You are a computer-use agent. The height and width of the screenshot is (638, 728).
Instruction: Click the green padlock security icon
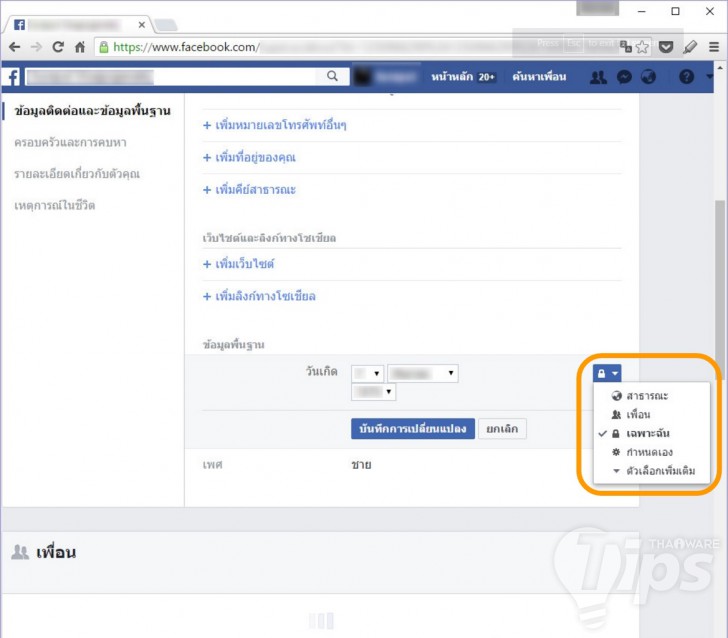[104, 47]
